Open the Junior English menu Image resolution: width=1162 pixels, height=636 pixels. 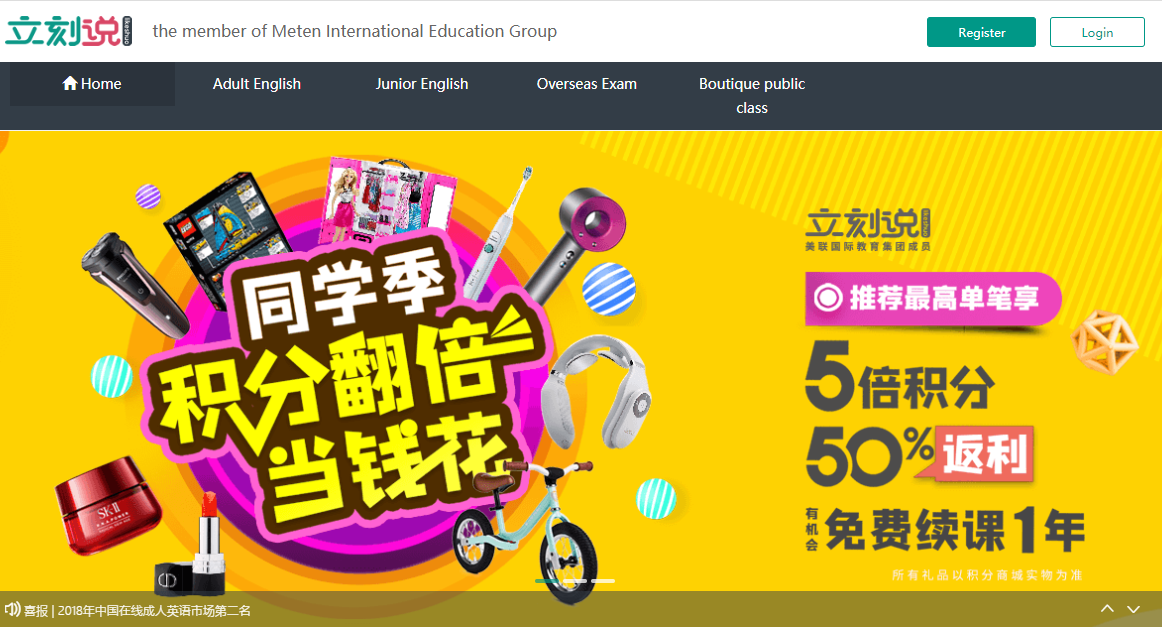(422, 84)
